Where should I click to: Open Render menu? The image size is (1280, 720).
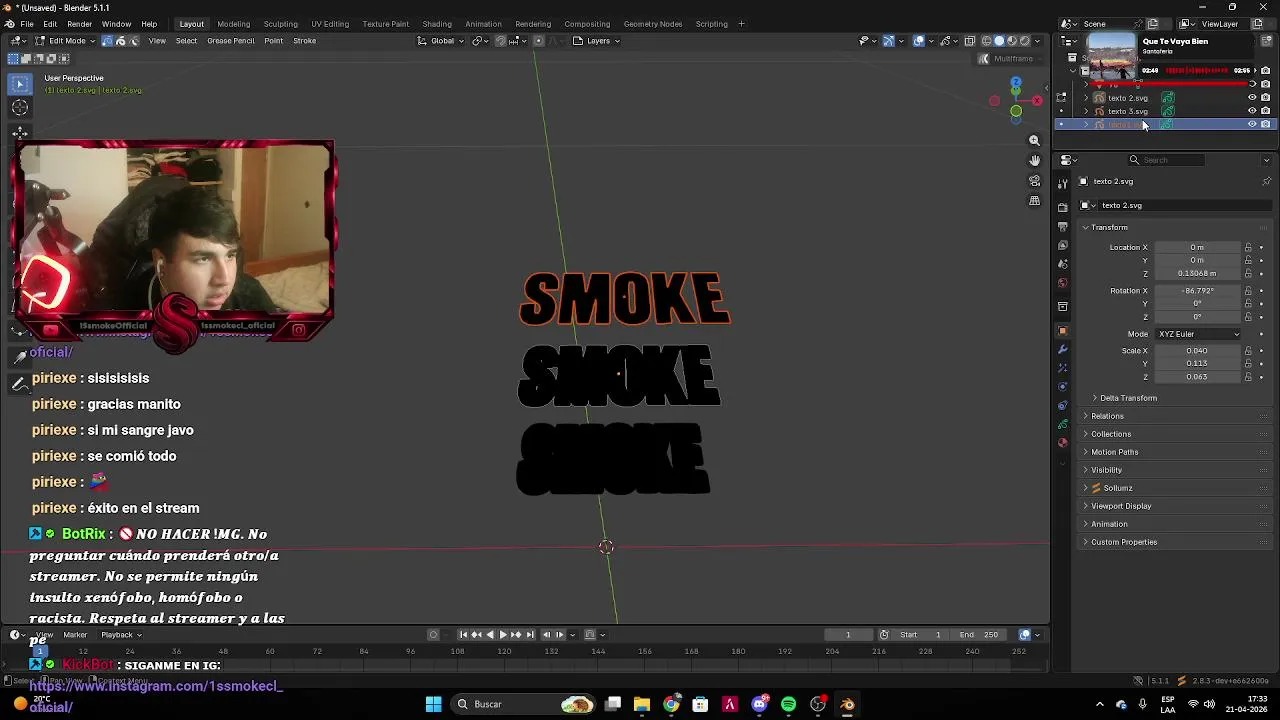coord(79,24)
